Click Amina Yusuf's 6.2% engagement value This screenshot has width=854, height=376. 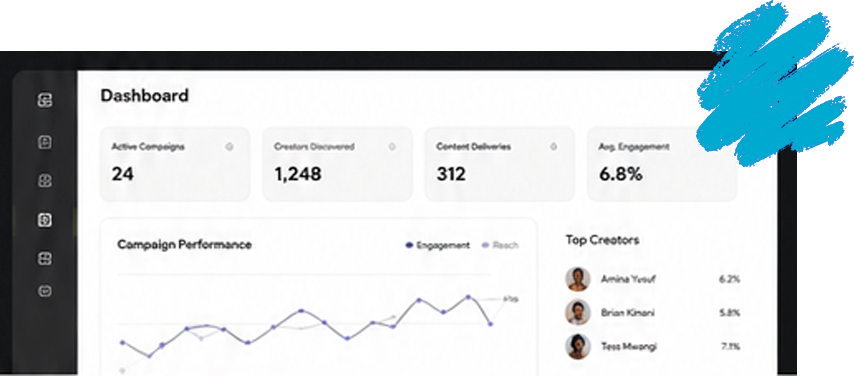tap(729, 279)
